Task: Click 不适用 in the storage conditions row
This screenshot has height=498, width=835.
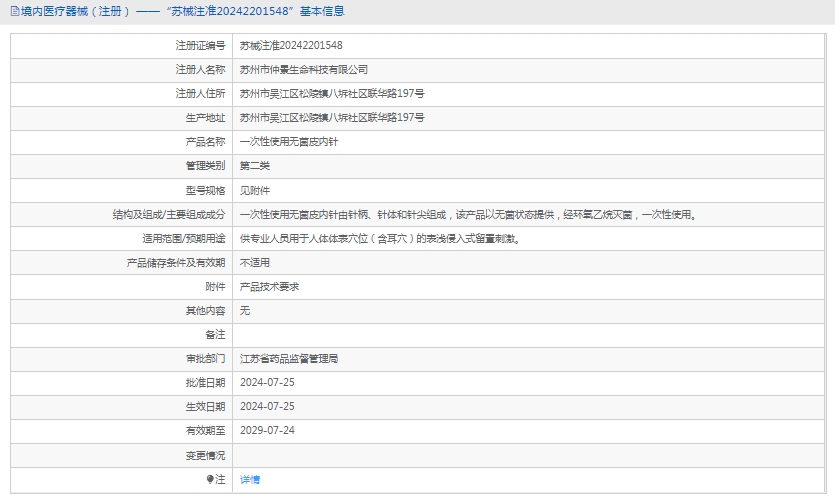Action: point(255,263)
